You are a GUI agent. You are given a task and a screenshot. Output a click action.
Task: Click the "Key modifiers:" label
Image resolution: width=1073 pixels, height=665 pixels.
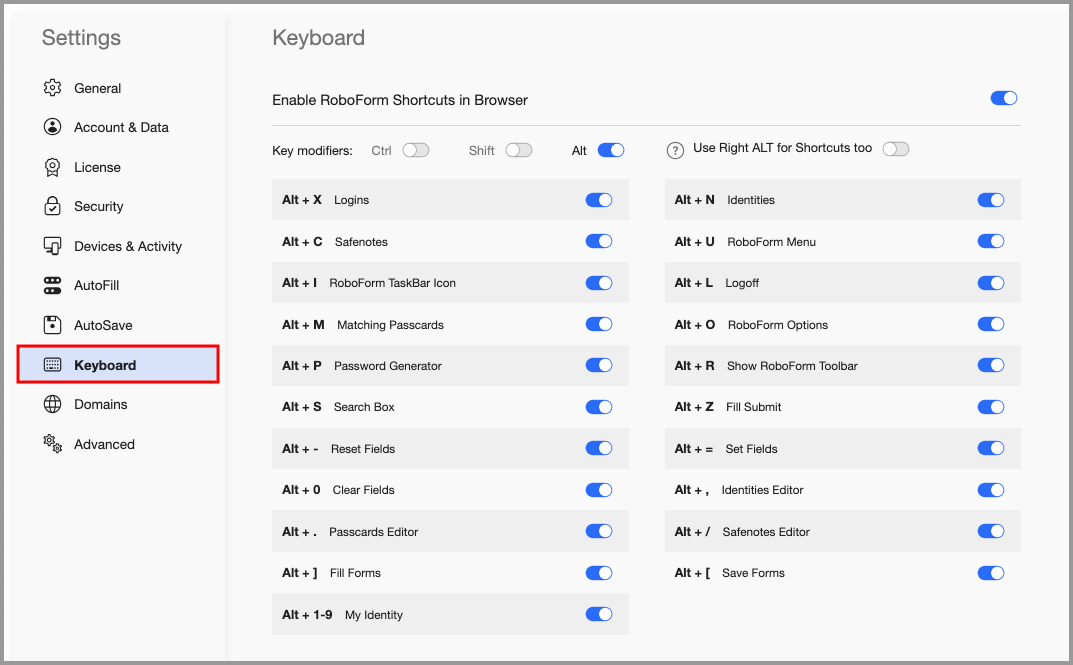pos(312,151)
